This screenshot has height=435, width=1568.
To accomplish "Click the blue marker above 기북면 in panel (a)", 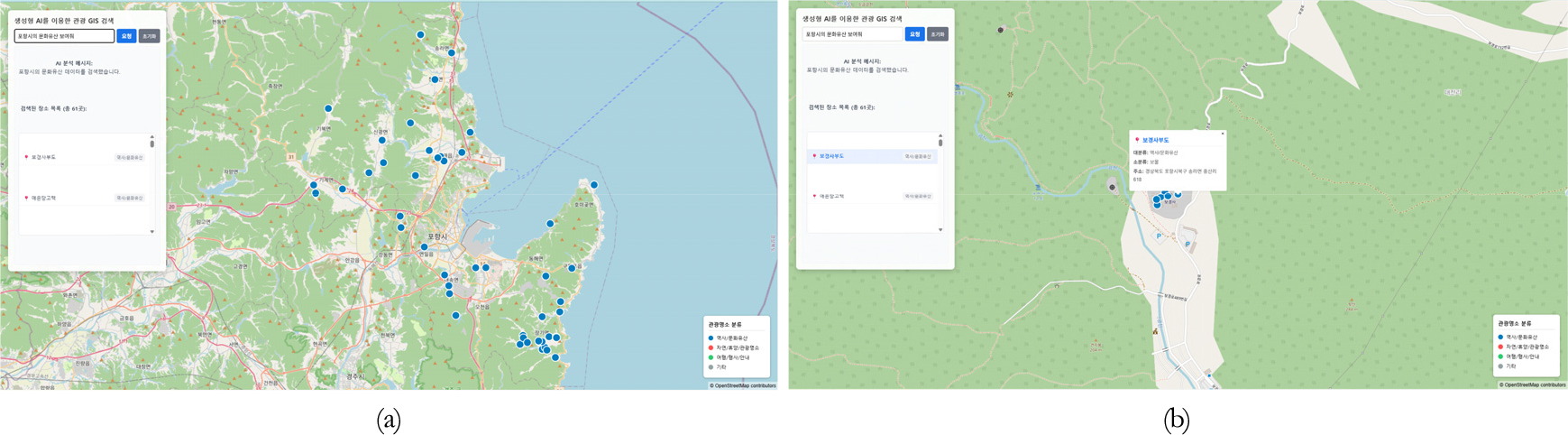I will point(328,108).
